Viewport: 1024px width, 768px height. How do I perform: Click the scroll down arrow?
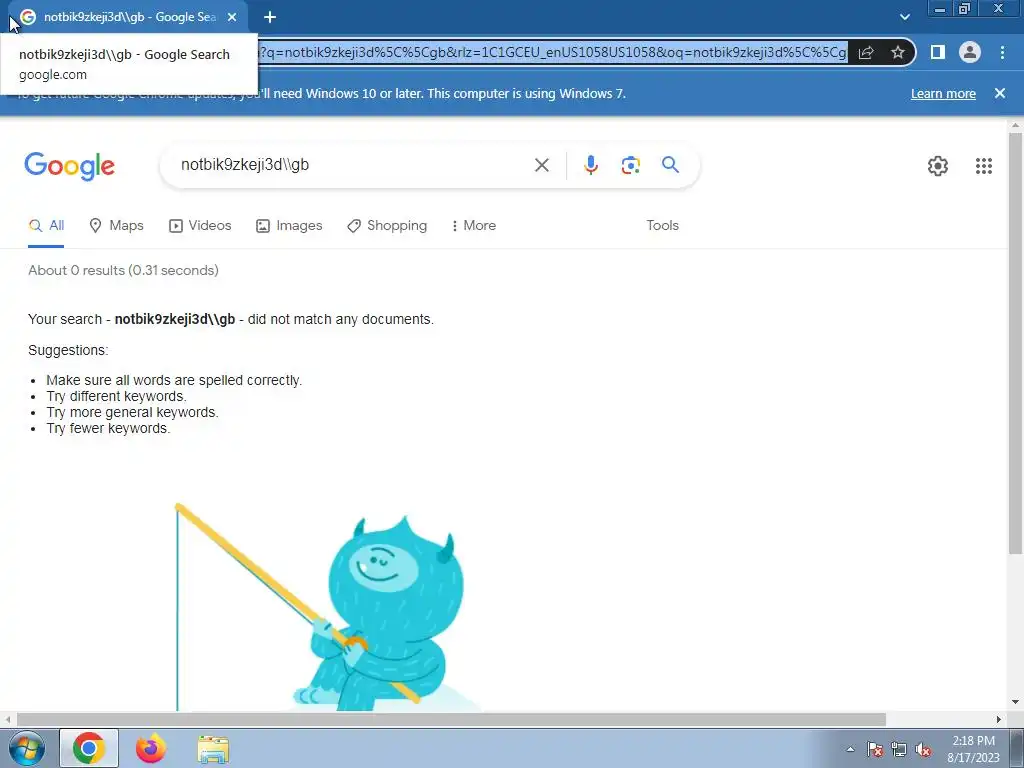(x=1015, y=702)
